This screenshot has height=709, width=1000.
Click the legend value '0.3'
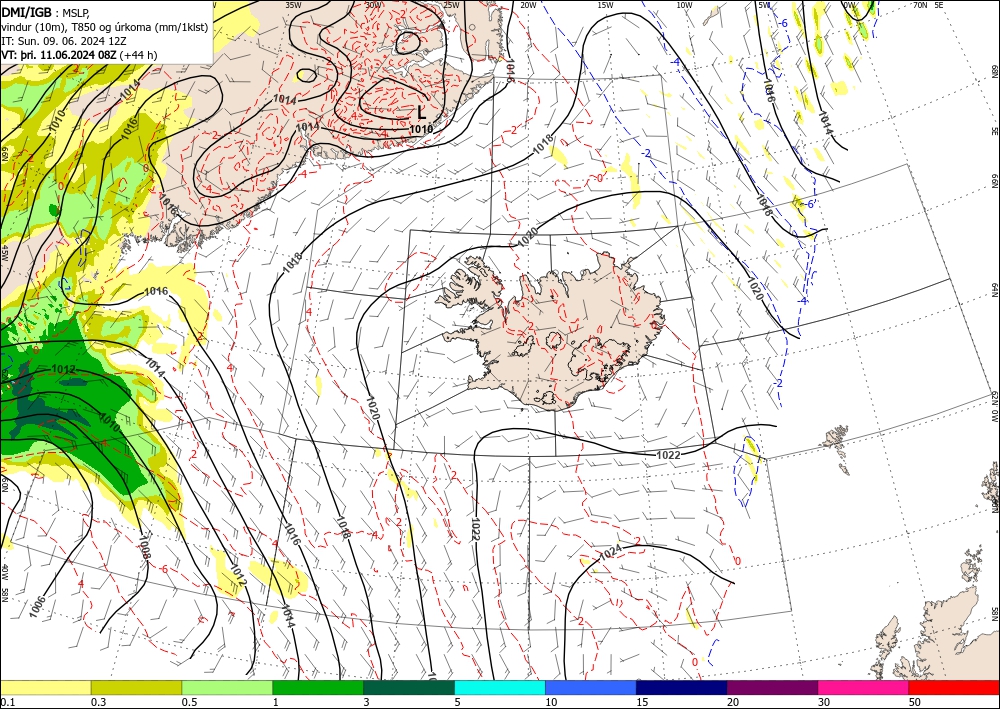coord(98,702)
